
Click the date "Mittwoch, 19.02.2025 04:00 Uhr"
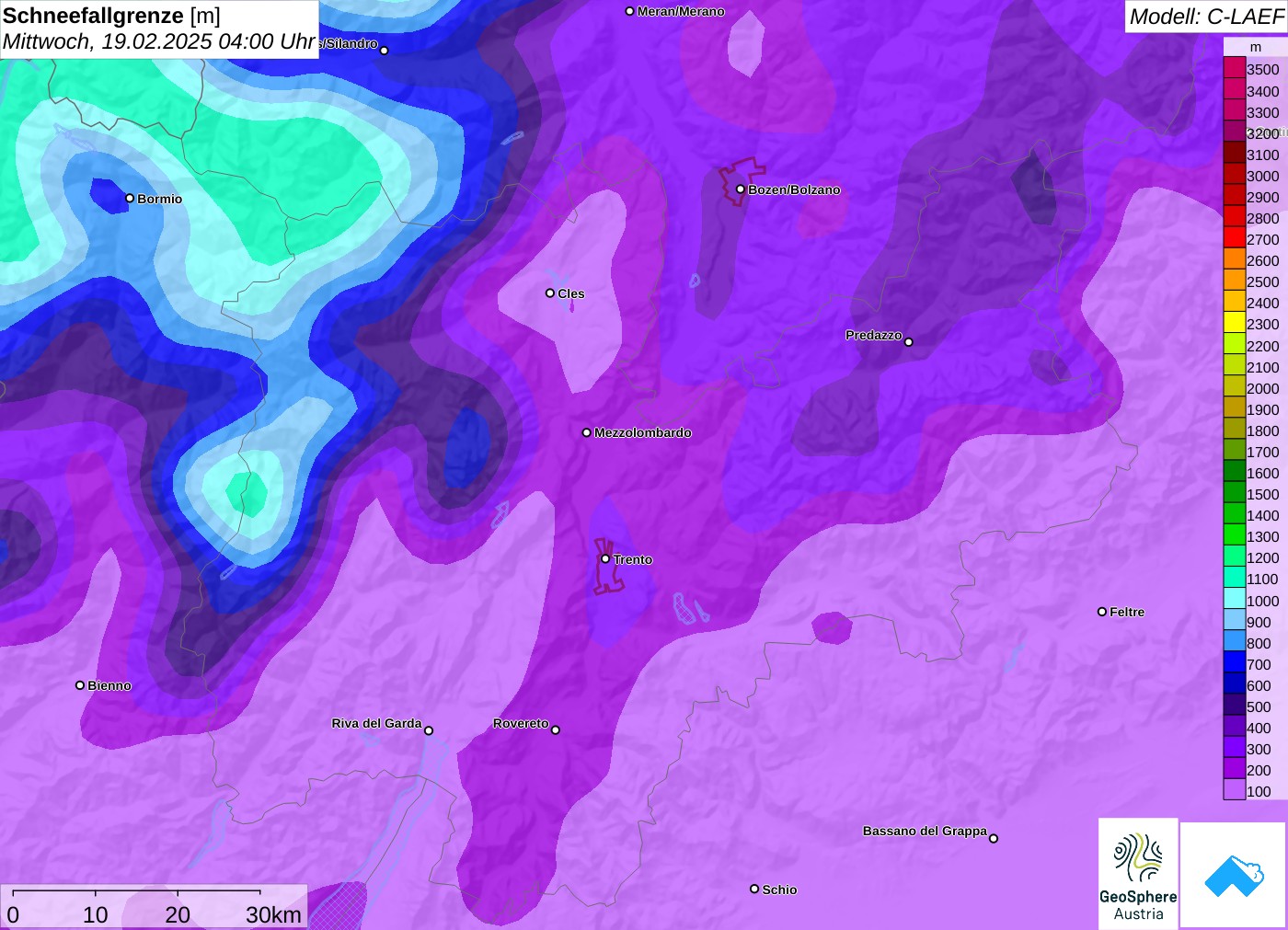tap(159, 42)
